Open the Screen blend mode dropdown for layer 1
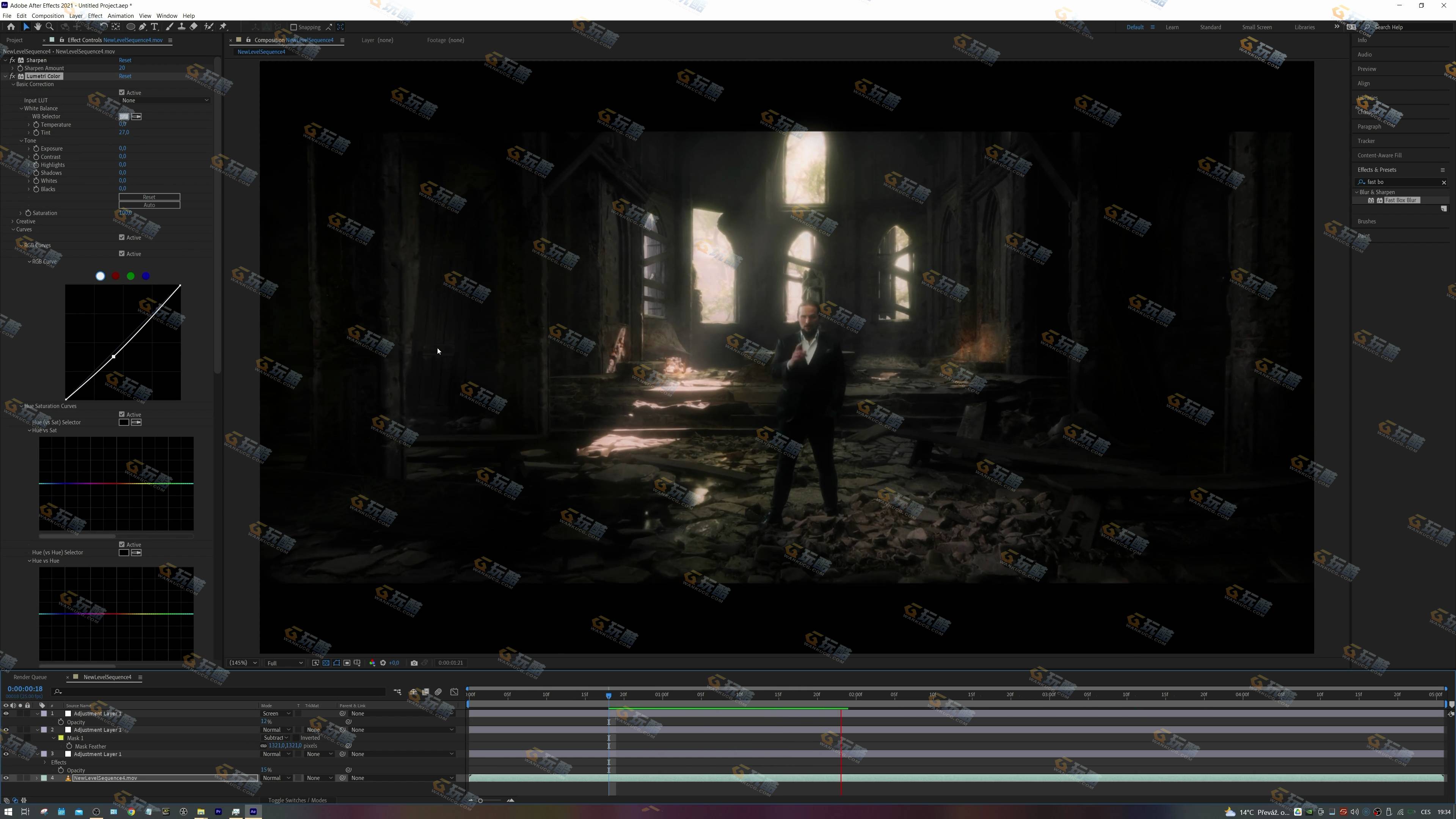 276,714
